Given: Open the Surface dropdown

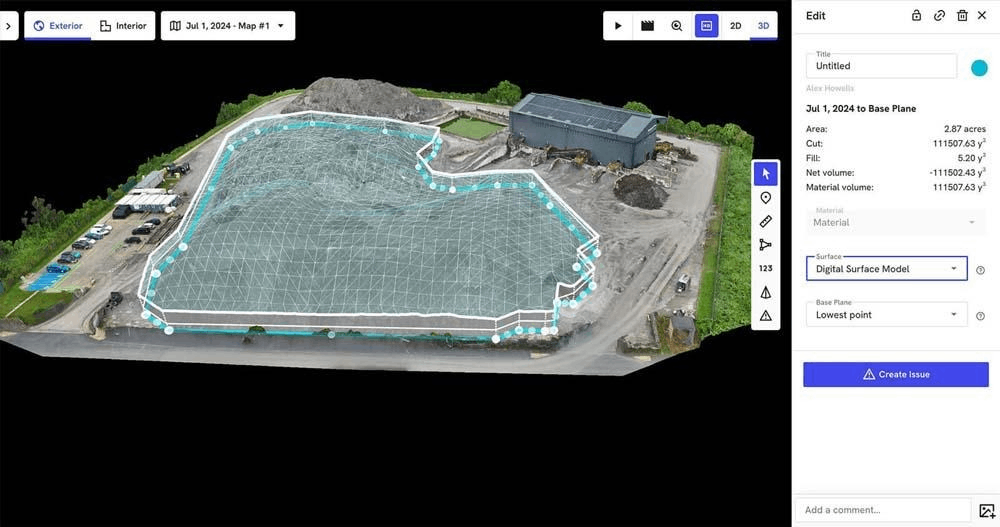Looking at the screenshot, I should pos(886,269).
